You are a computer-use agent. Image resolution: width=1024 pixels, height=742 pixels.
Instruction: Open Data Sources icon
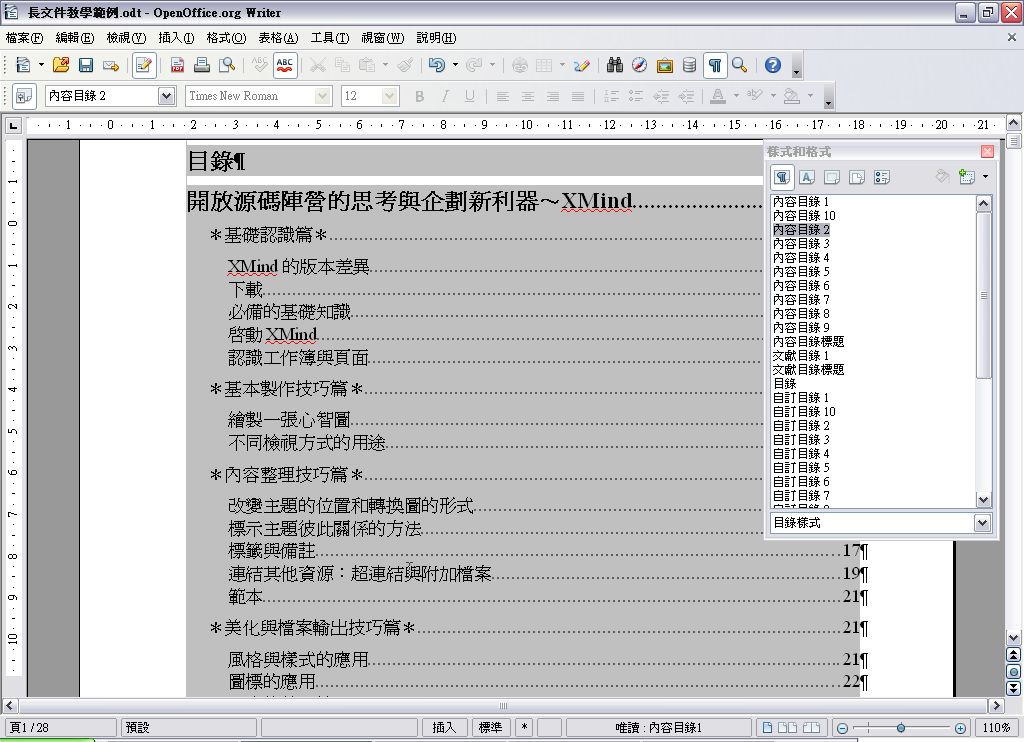pos(689,65)
